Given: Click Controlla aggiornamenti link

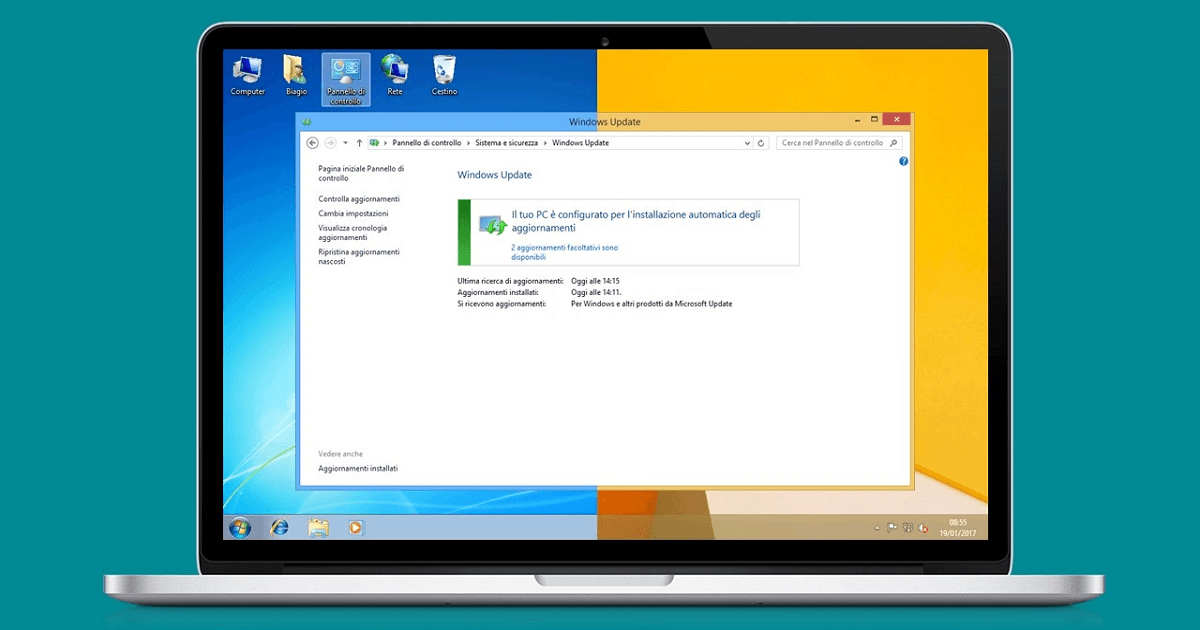Looking at the screenshot, I should pyautogui.click(x=358, y=199).
